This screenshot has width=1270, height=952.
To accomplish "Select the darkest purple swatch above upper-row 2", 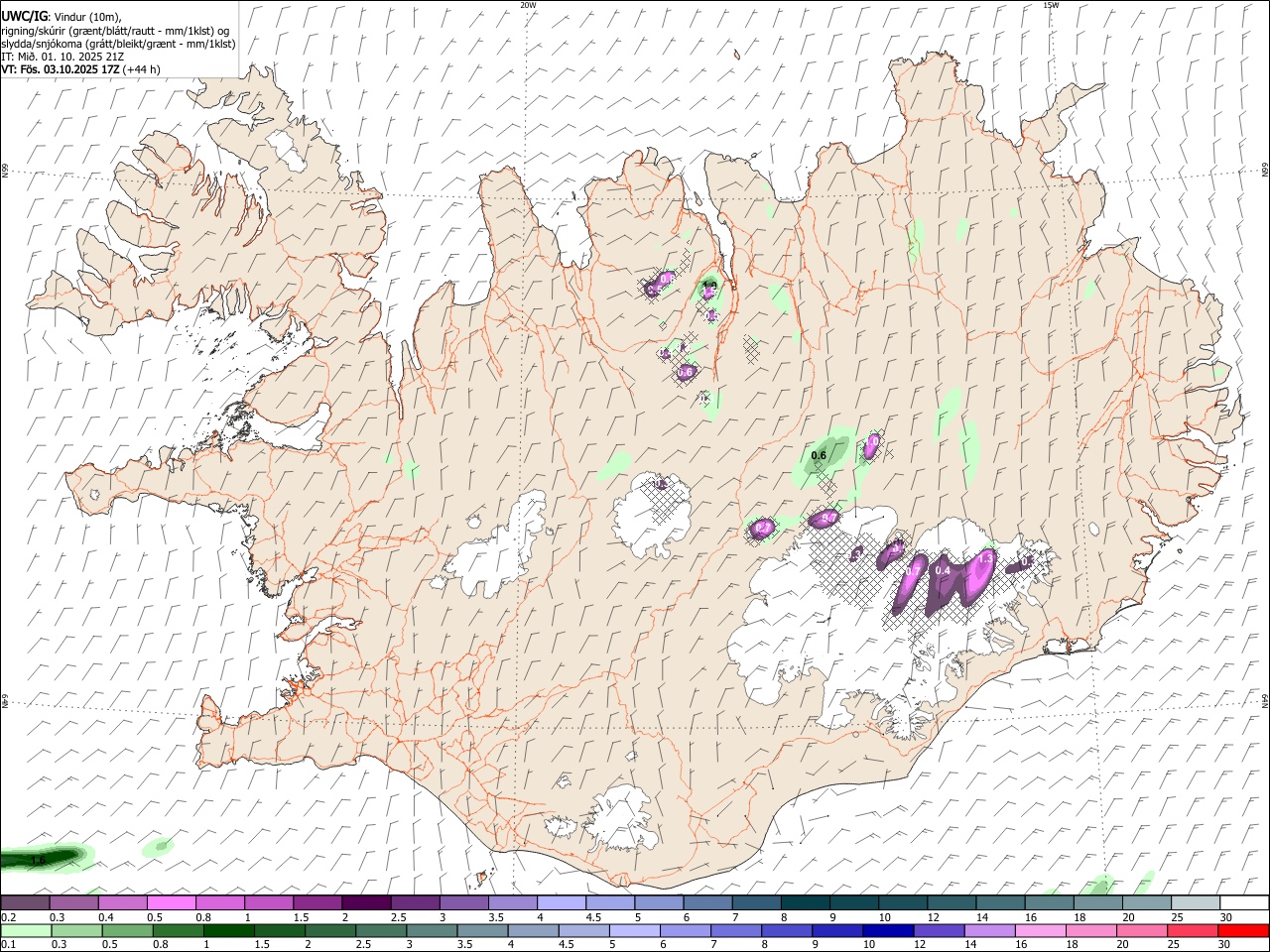I will [x=365, y=902].
